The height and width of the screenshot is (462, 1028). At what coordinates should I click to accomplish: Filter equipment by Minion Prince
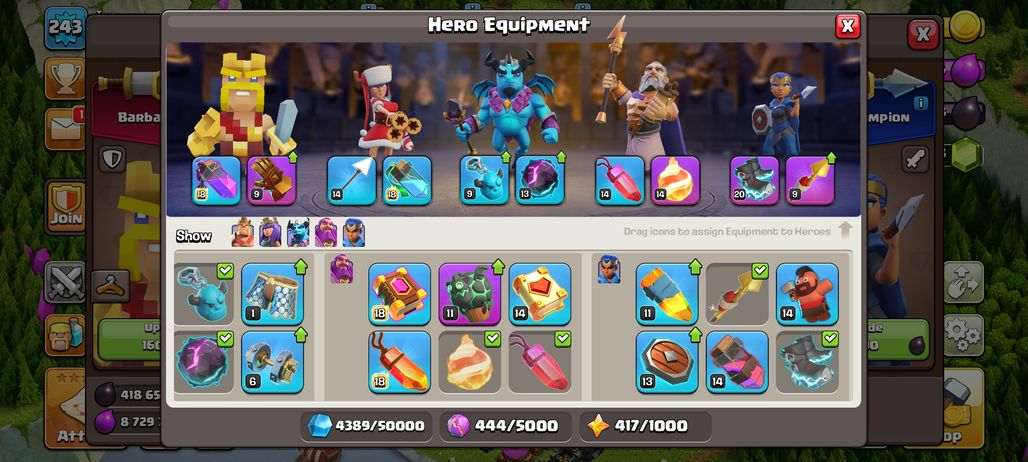(x=298, y=233)
